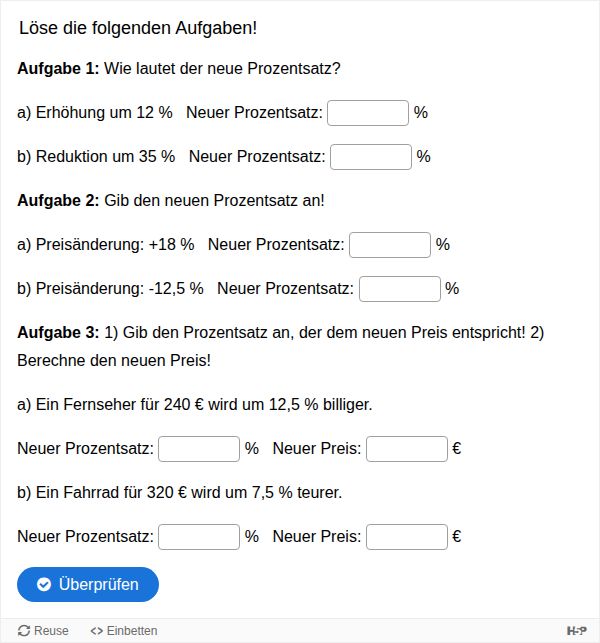Focus the Erhöhung um 12 % answer field
This screenshot has height=643, width=600.
click(x=368, y=113)
